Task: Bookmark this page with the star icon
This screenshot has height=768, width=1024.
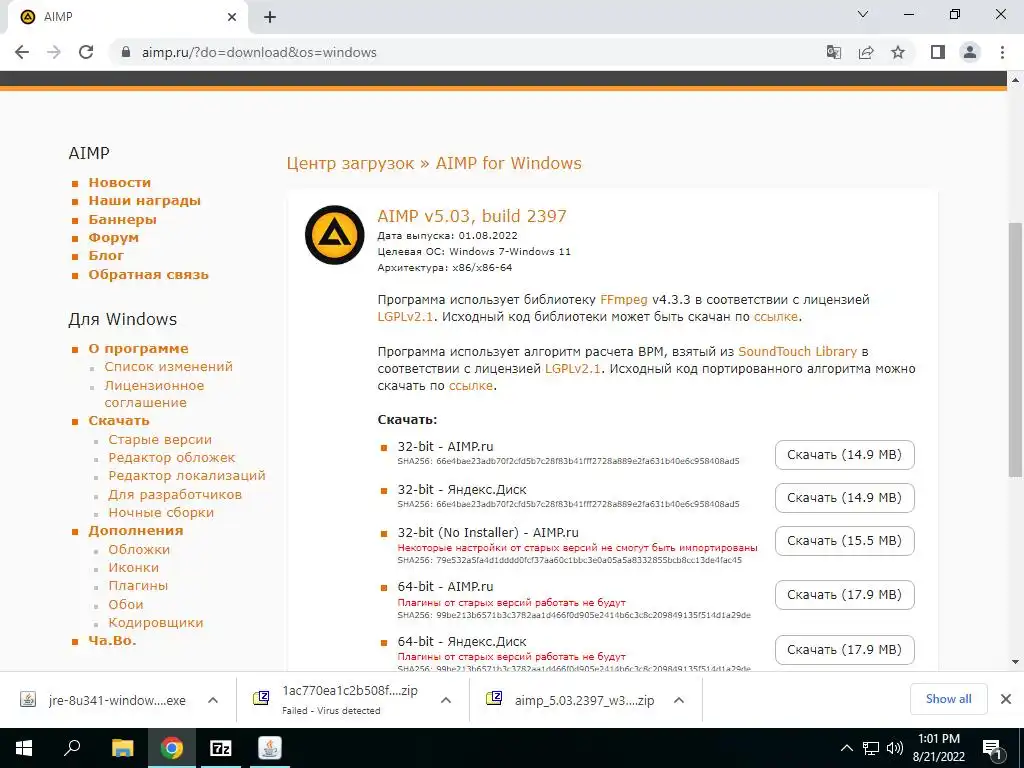Action: point(898,52)
